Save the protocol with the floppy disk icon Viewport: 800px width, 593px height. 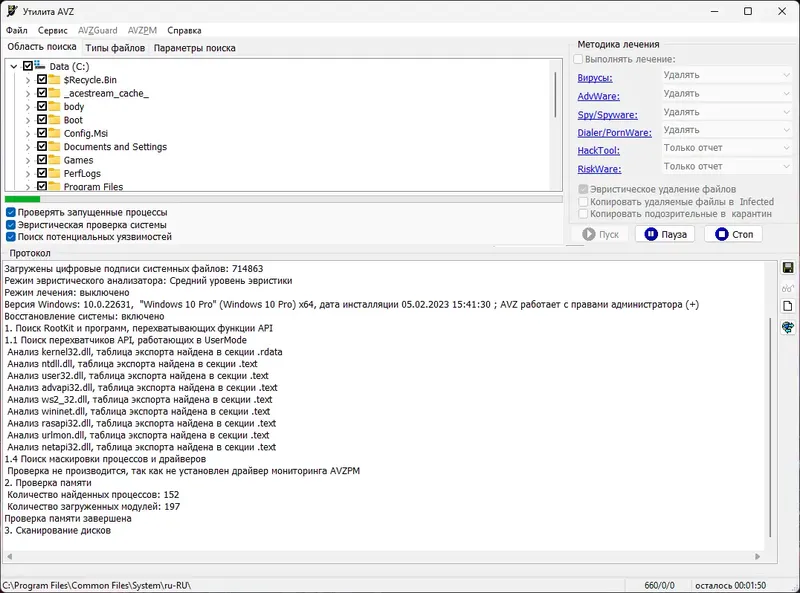788,268
